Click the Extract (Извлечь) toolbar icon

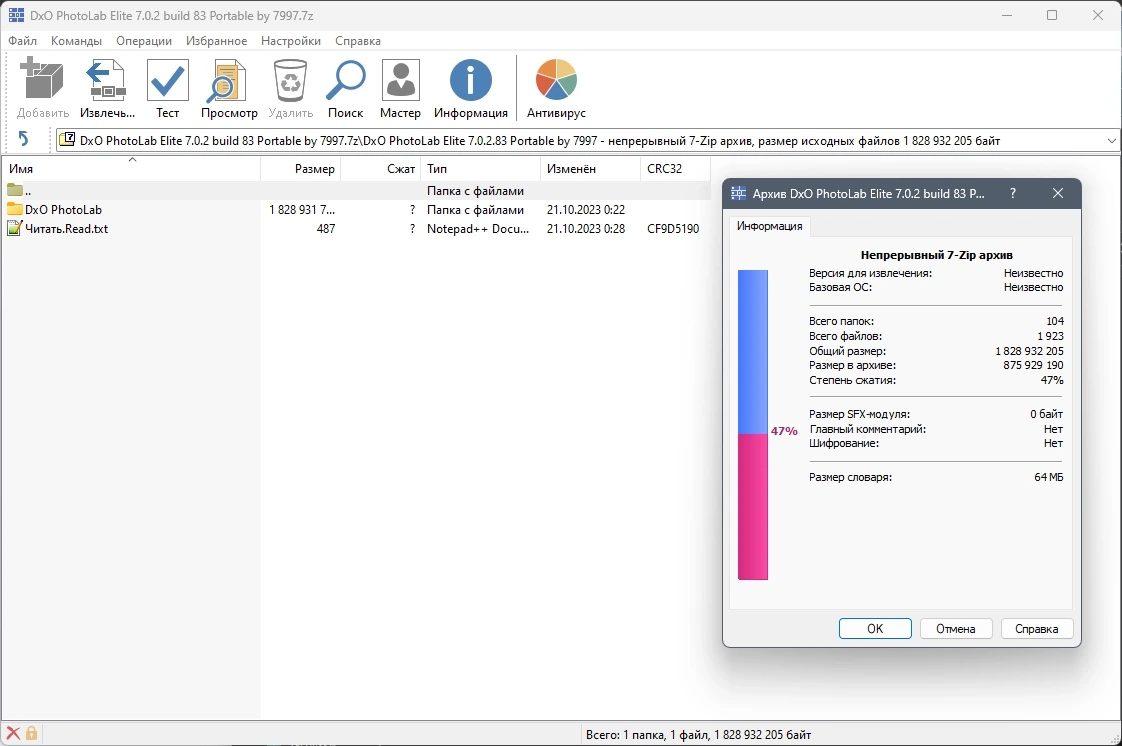coord(107,81)
